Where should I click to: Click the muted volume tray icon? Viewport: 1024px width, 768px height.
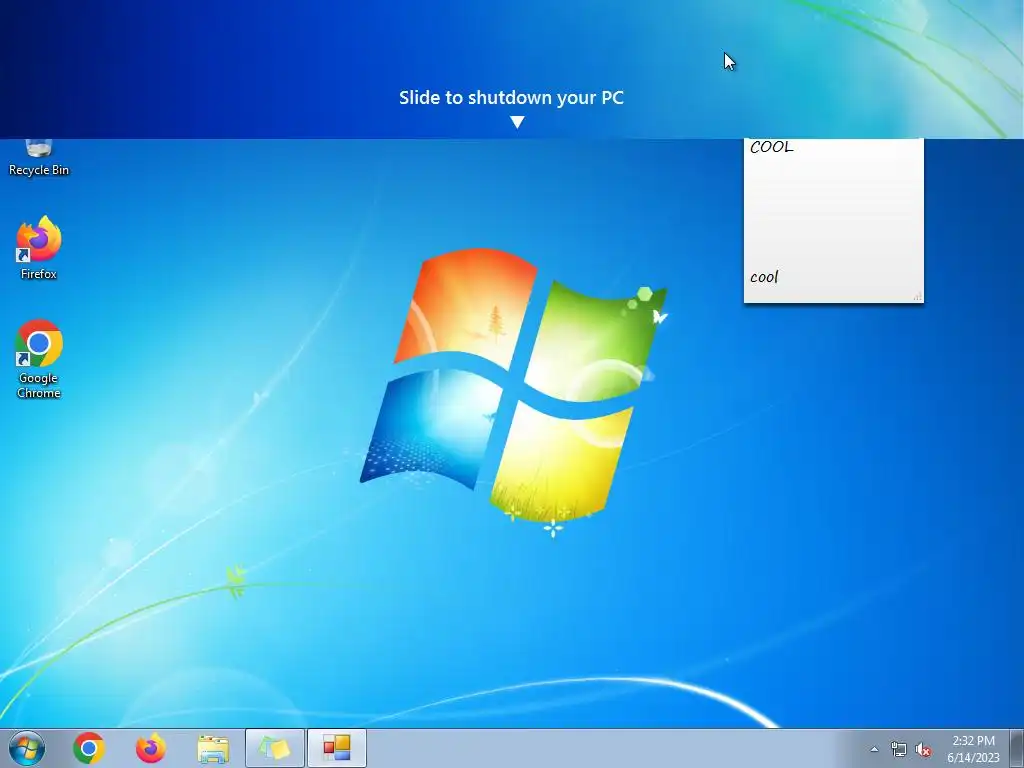(923, 750)
